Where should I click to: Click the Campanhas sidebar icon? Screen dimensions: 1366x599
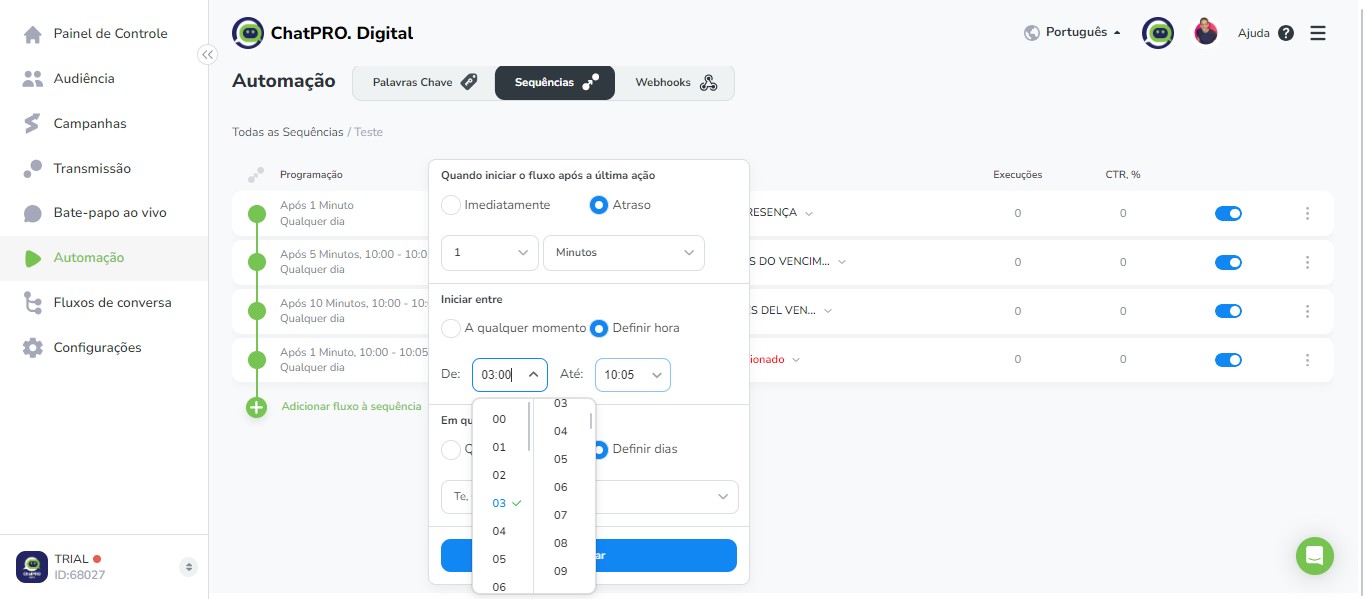(33, 124)
